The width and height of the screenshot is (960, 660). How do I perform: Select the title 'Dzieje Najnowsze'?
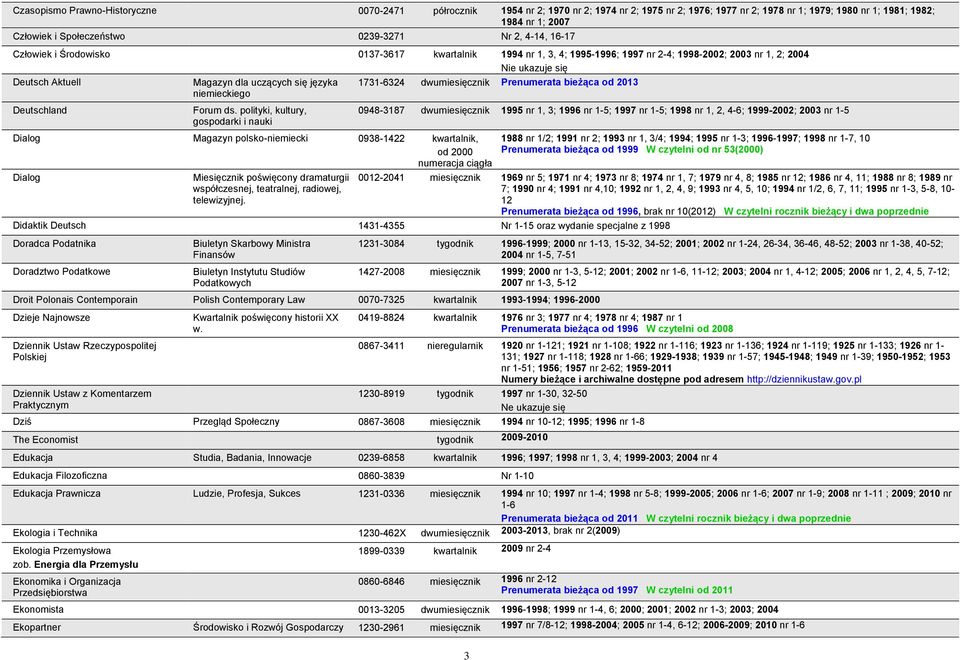pos(51,318)
